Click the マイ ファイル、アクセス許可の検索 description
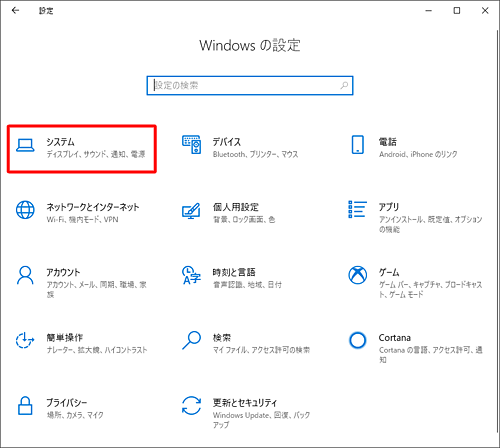This screenshot has height=448, width=500. (x=261, y=350)
